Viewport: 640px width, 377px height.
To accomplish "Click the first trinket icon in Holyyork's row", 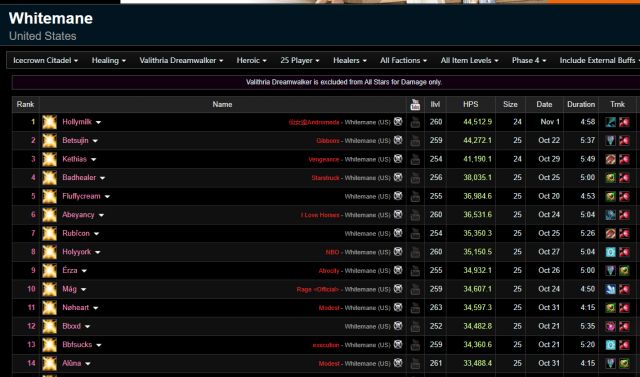I will pos(611,252).
